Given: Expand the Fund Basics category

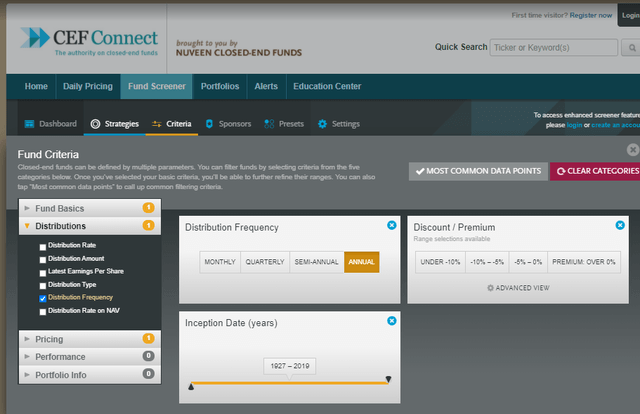Looking at the screenshot, I should point(60,208).
